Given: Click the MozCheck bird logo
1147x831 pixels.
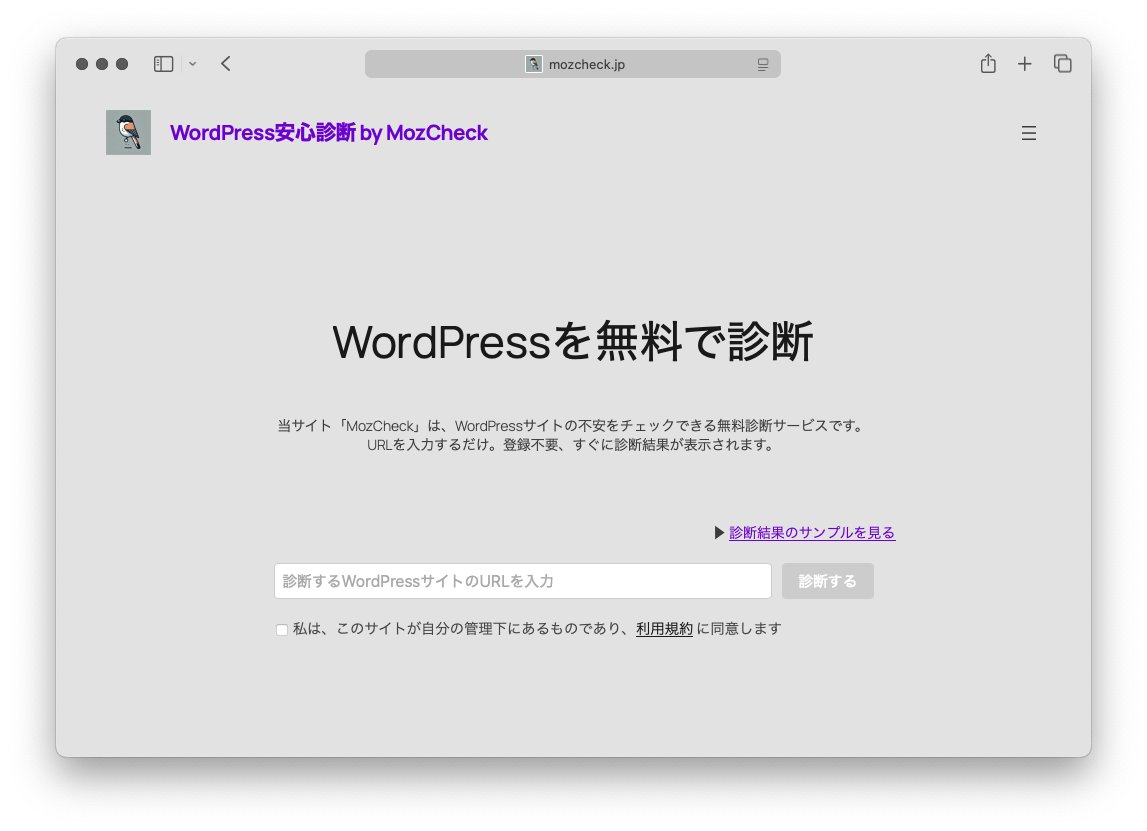Looking at the screenshot, I should point(128,132).
